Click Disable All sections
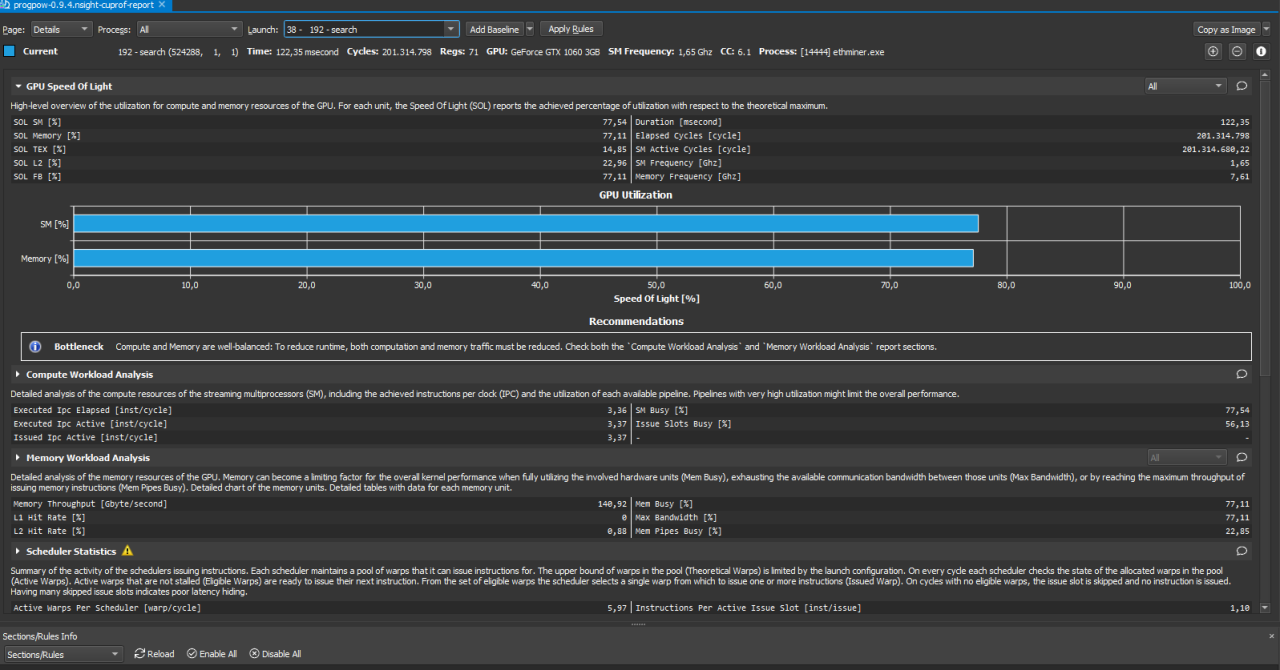Viewport: 1280px width, 670px height. click(275, 654)
